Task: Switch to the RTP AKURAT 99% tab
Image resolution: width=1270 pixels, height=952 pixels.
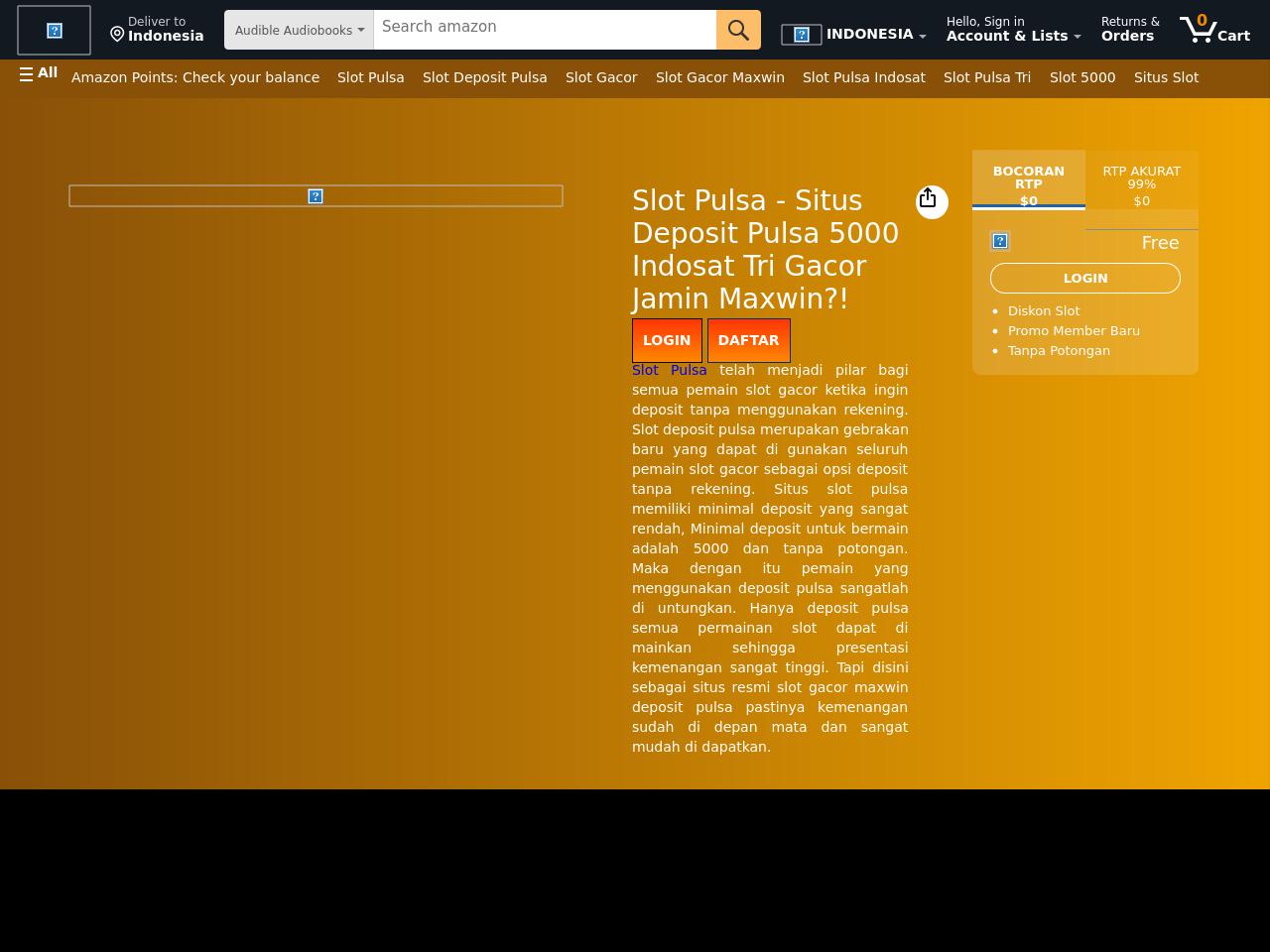Action: pyautogui.click(x=1142, y=179)
